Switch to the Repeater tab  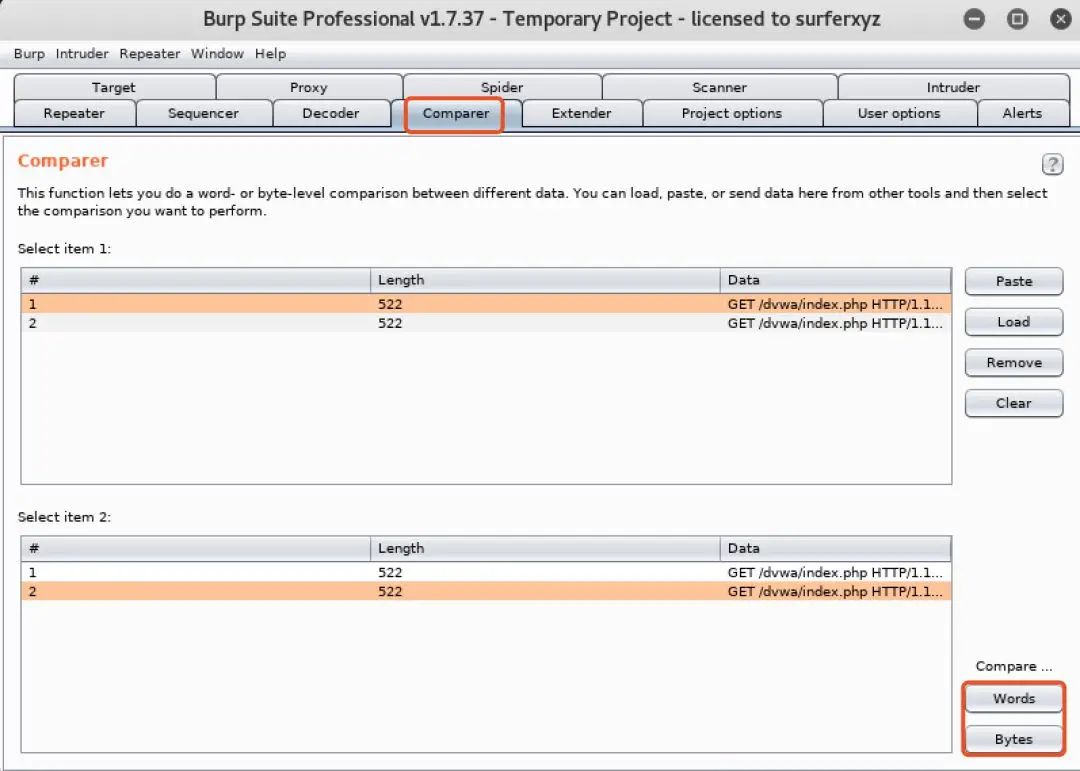[74, 114]
